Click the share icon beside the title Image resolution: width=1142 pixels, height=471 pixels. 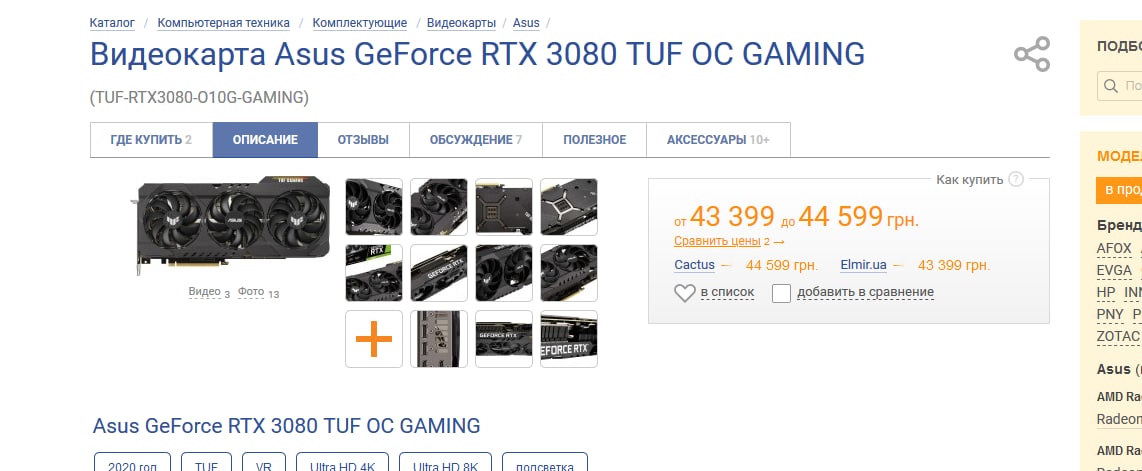(1032, 55)
